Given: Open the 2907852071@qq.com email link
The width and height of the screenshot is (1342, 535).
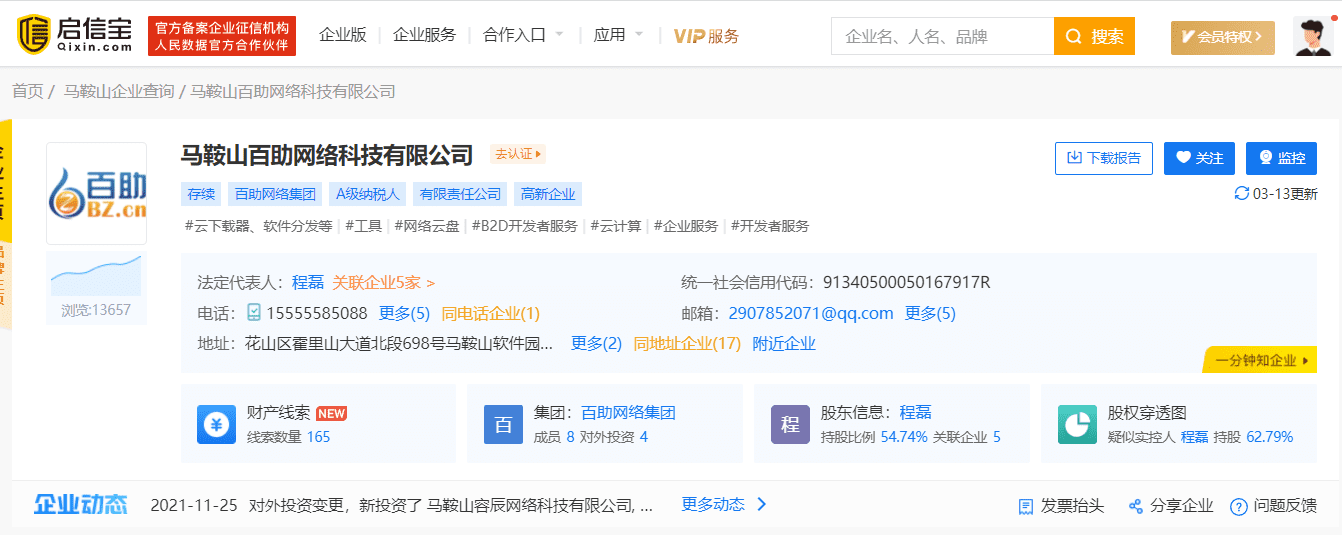Looking at the screenshot, I should click(x=811, y=313).
